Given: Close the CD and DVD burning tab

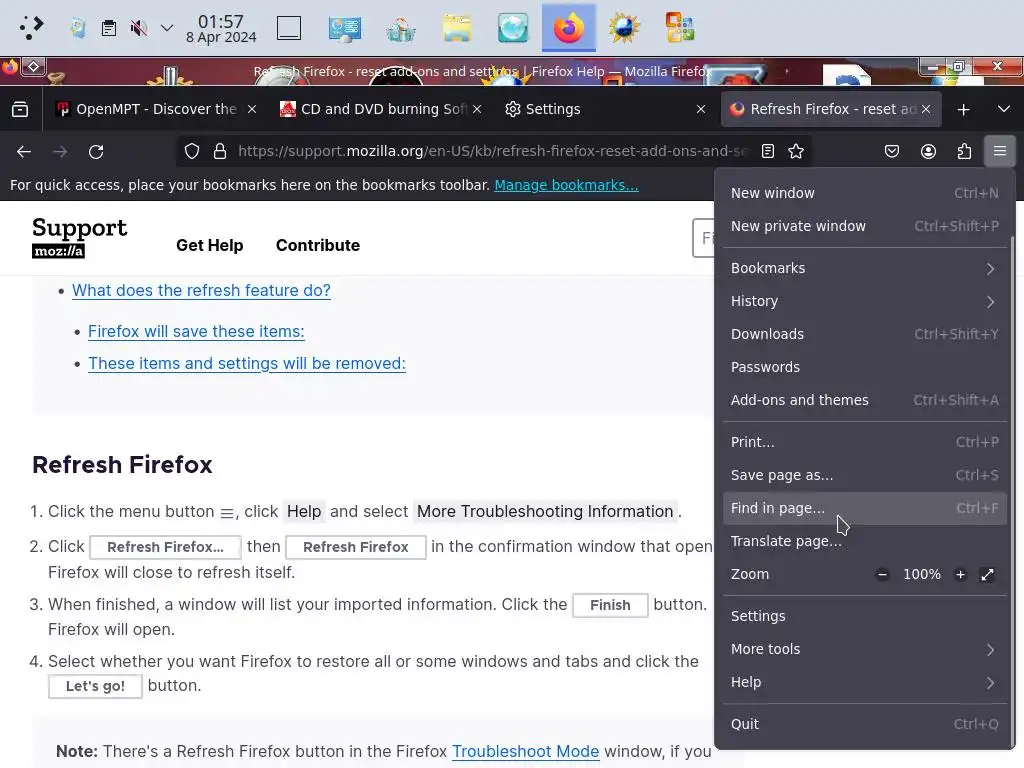Looking at the screenshot, I should pos(477,109).
